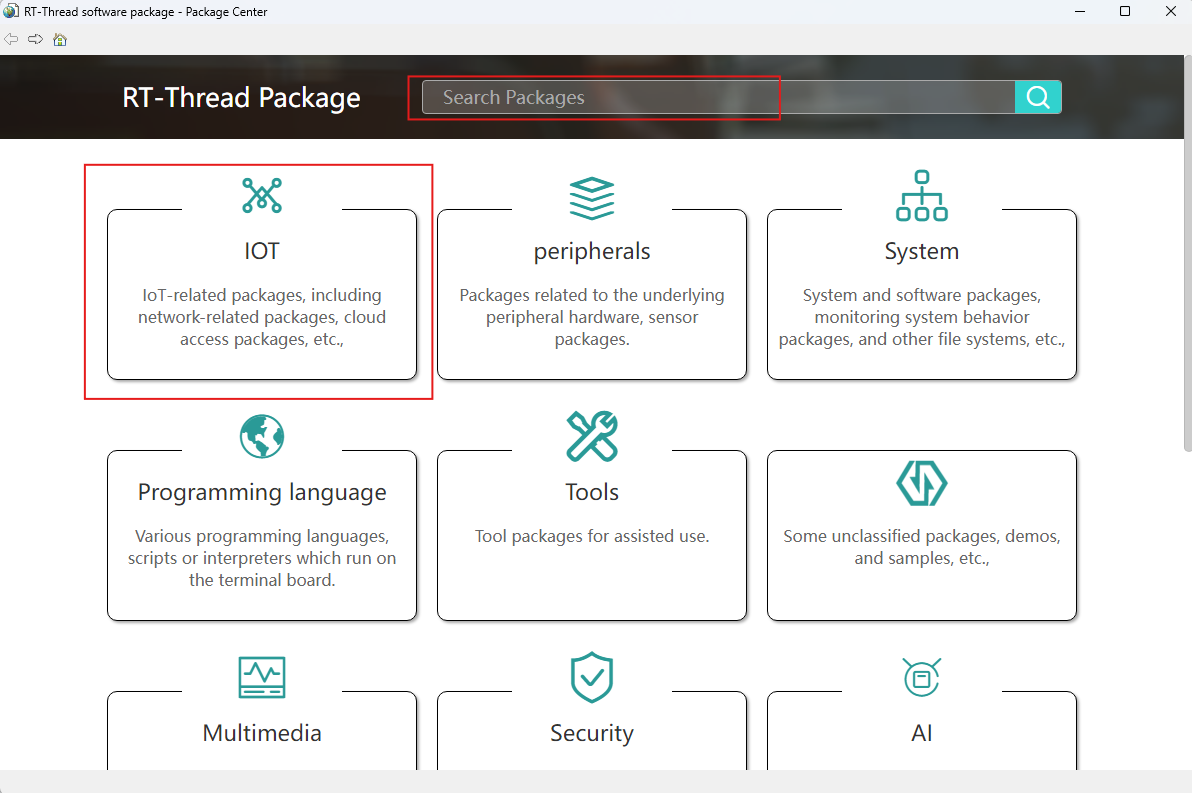
Task: Click the AI robot icon
Action: point(921,677)
